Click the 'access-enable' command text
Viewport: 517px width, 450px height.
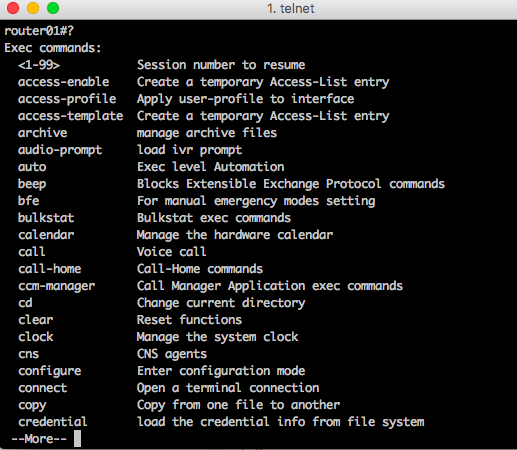(x=64, y=82)
